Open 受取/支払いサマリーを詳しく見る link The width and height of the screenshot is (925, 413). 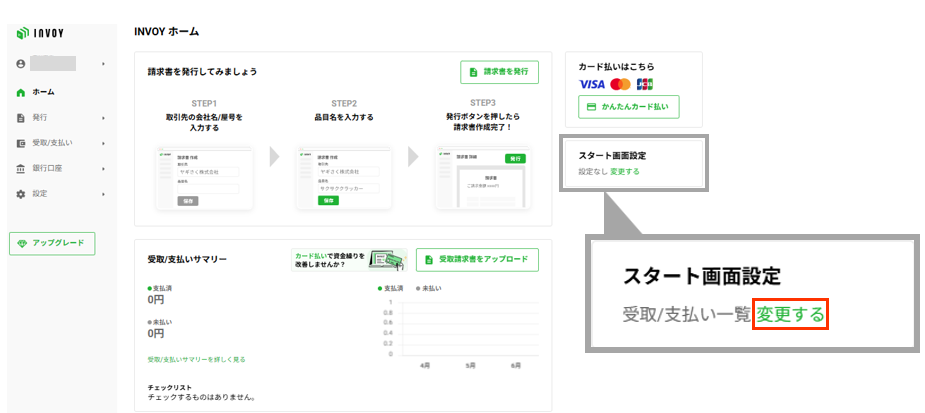[x=196, y=359]
